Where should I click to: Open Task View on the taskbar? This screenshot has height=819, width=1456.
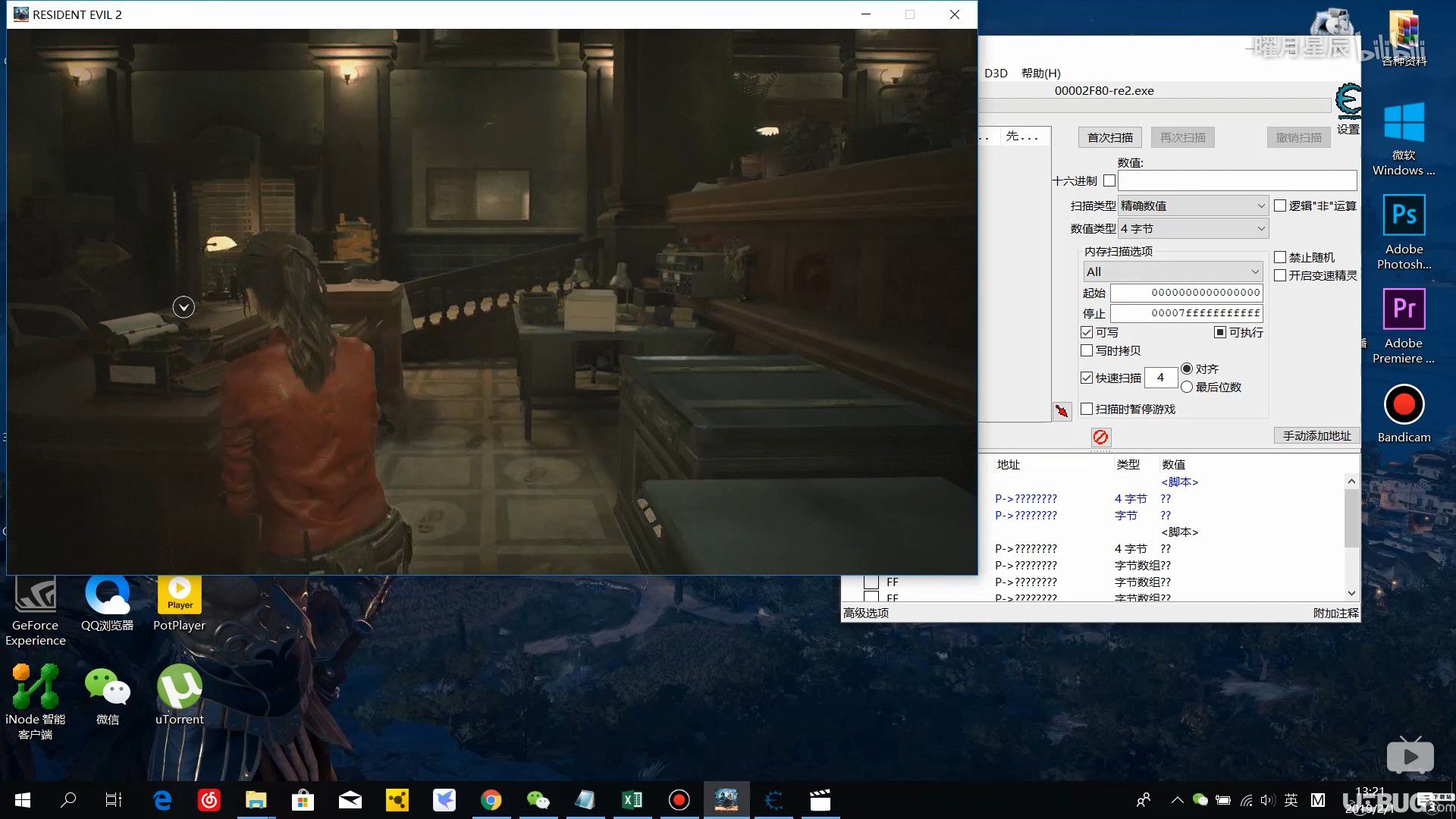(114, 800)
